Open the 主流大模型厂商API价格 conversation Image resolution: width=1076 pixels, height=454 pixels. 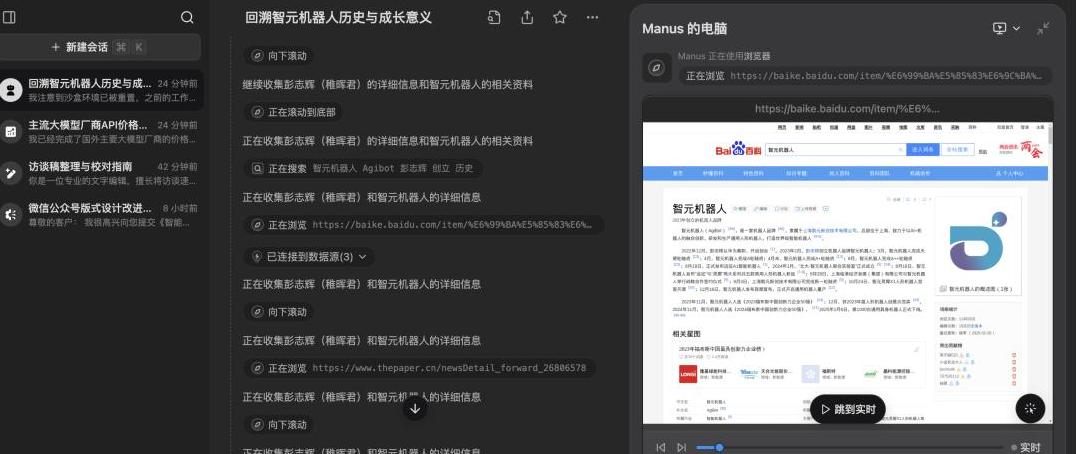click(x=100, y=132)
